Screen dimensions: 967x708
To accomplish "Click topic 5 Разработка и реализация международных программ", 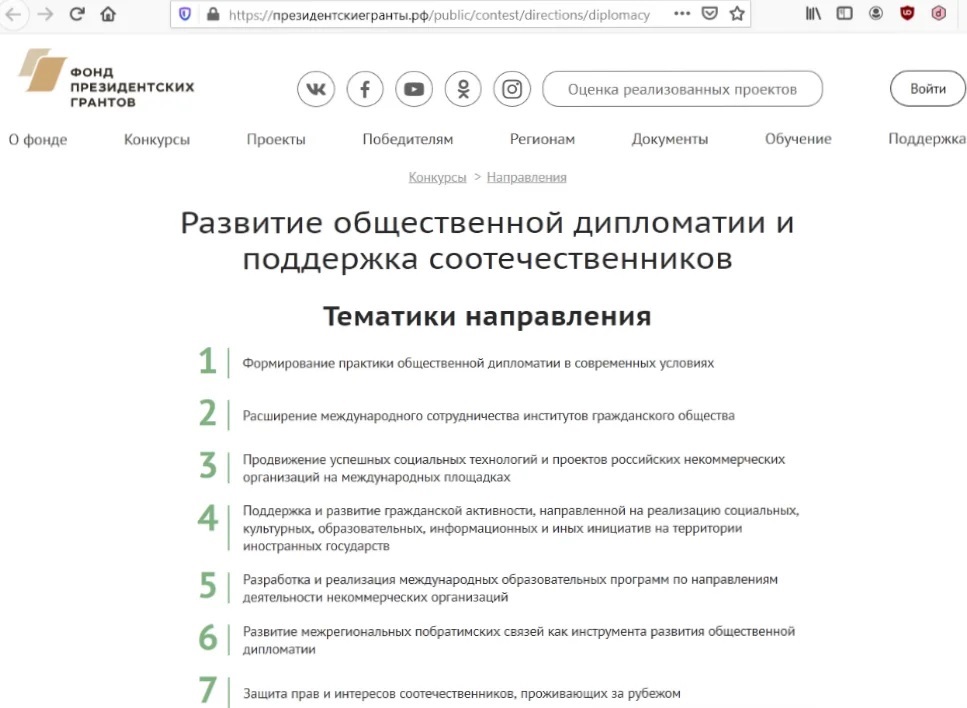I will click(510, 588).
